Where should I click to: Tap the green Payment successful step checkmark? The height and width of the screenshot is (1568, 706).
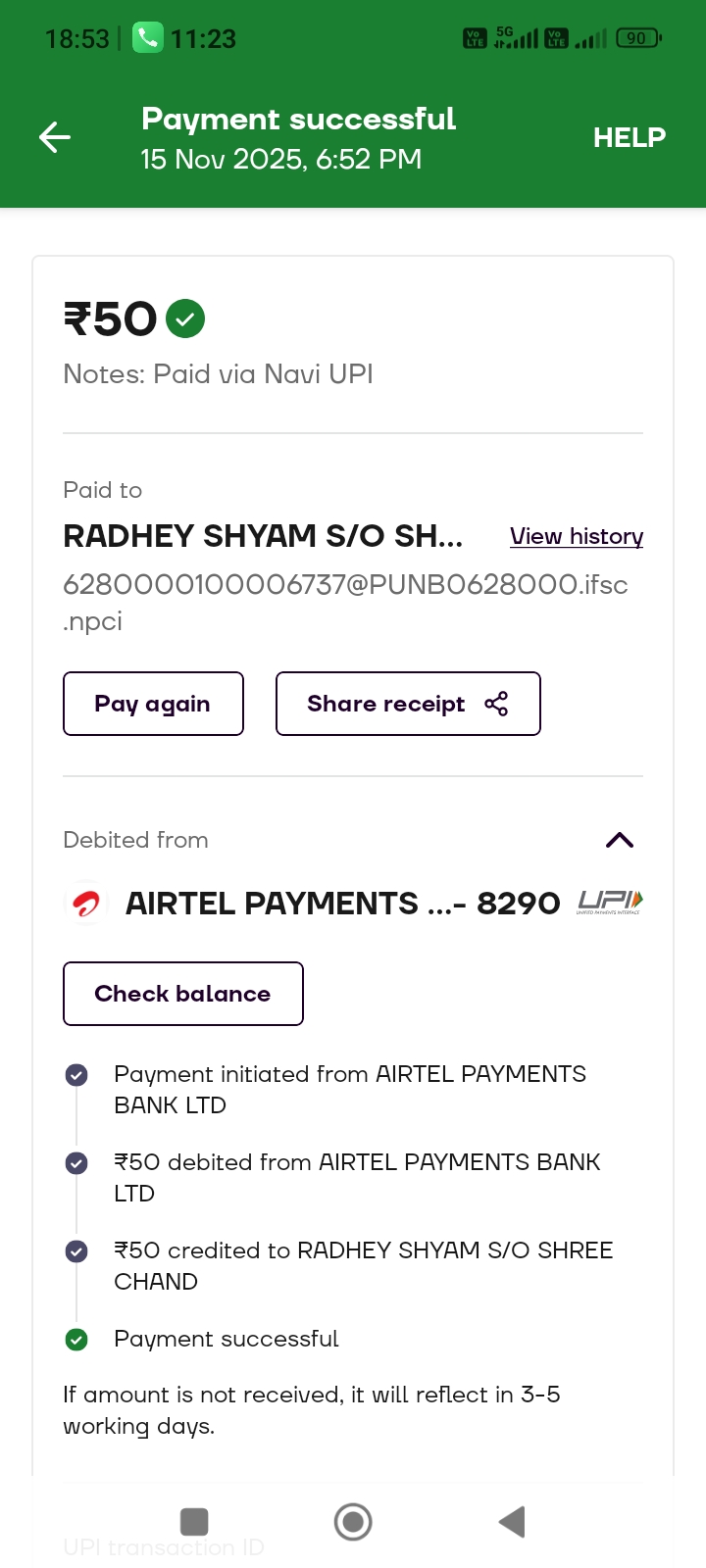(x=76, y=1340)
